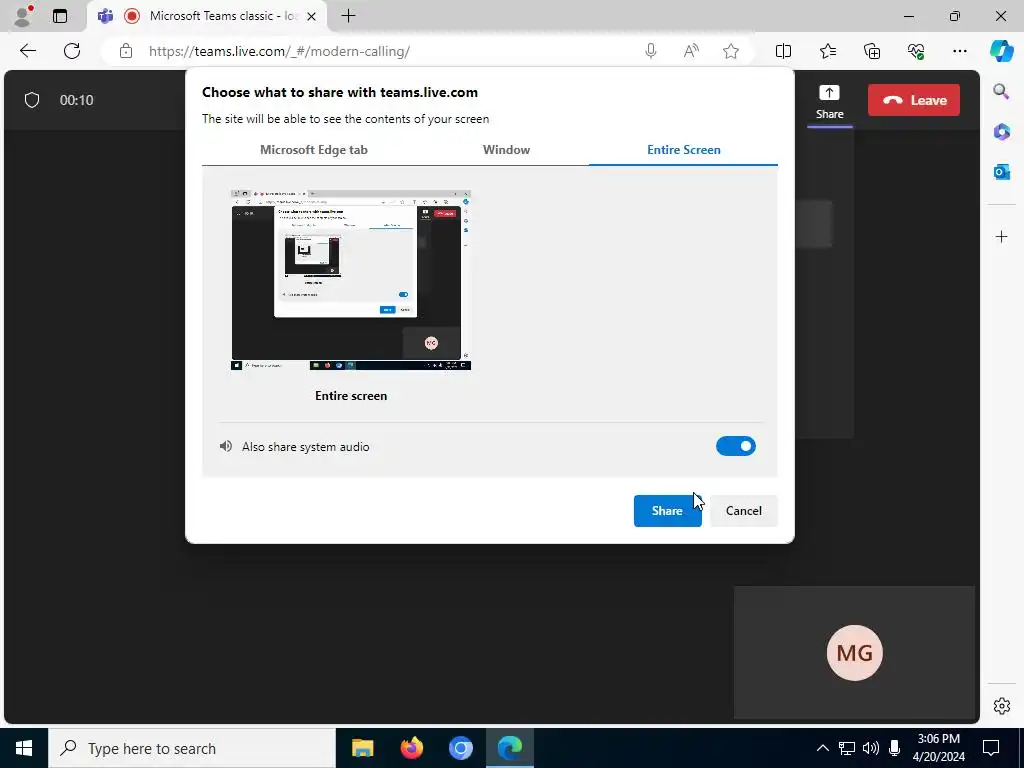Open split screen view
Viewport: 1024px width, 768px height.
pyautogui.click(x=783, y=51)
